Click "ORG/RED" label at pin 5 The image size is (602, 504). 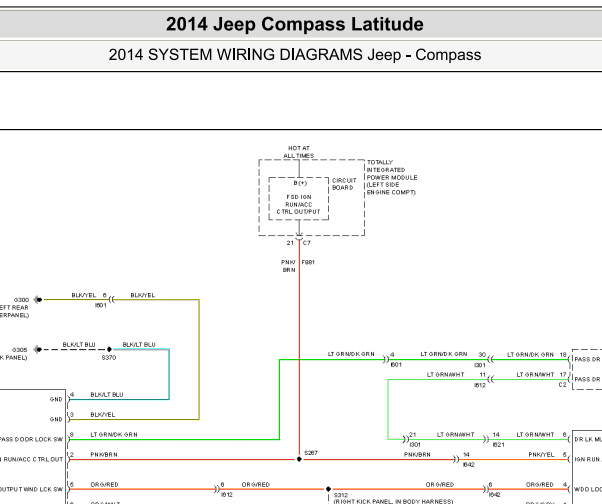[x=104, y=484]
